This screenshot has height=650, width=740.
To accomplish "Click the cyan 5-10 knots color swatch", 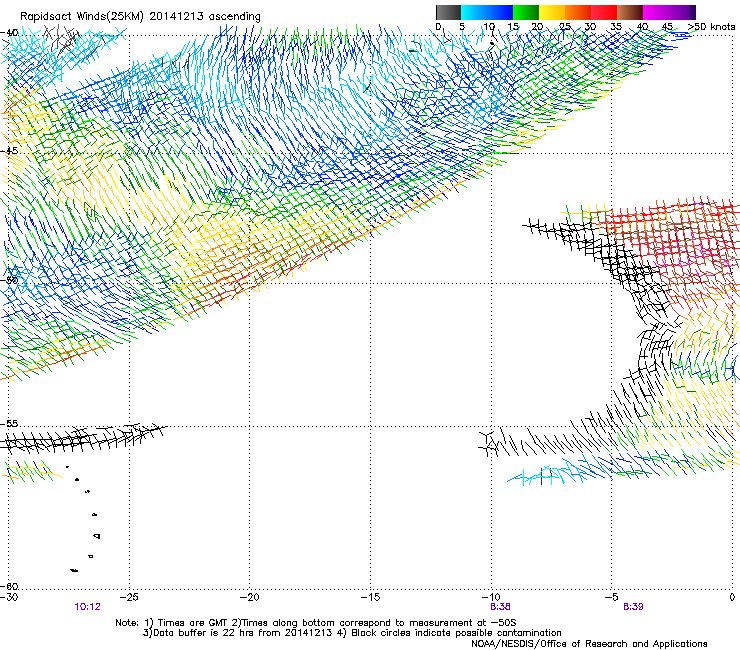I will tap(474, 12).
